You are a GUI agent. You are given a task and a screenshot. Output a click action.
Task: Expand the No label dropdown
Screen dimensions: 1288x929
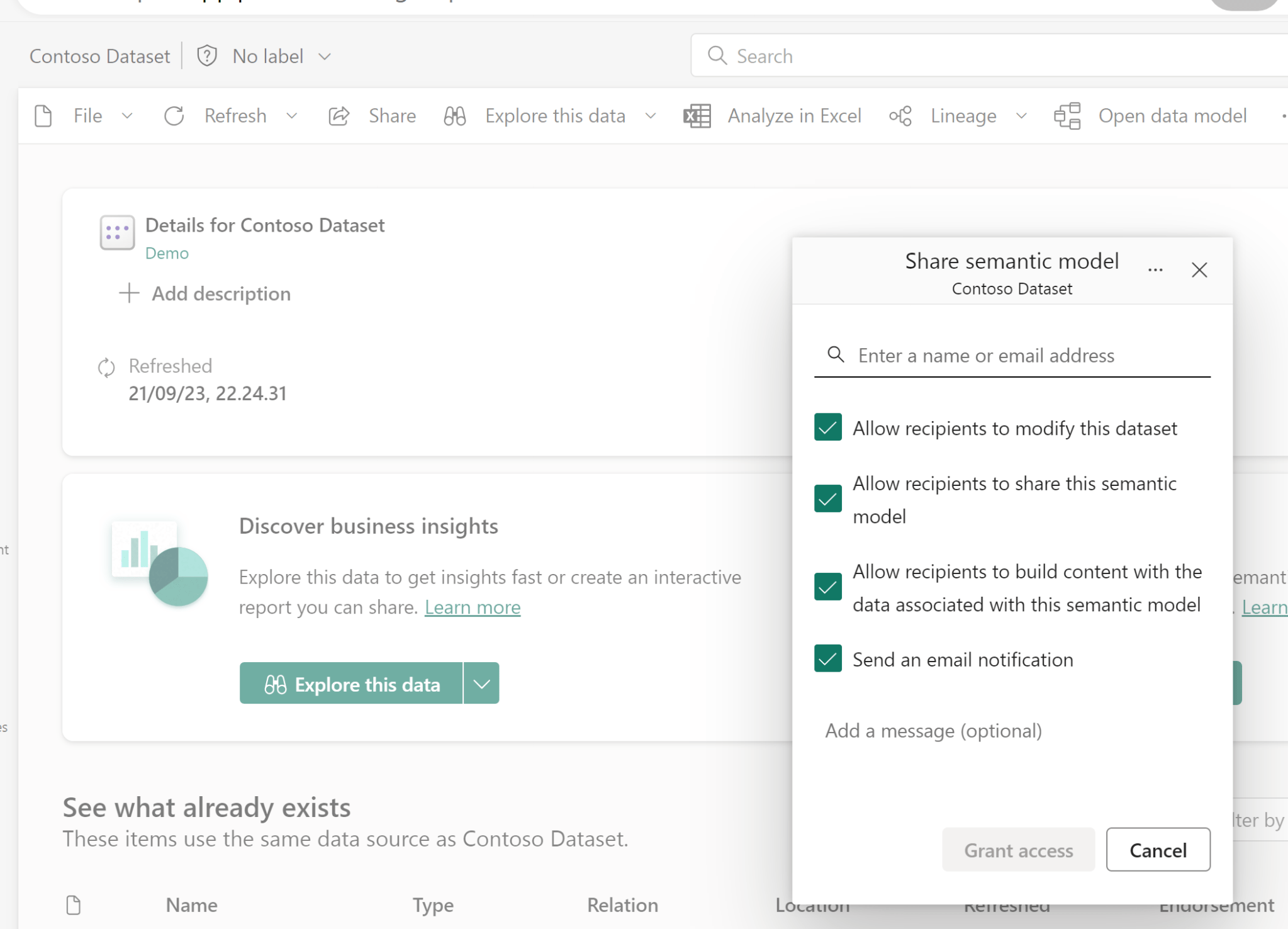[x=325, y=56]
